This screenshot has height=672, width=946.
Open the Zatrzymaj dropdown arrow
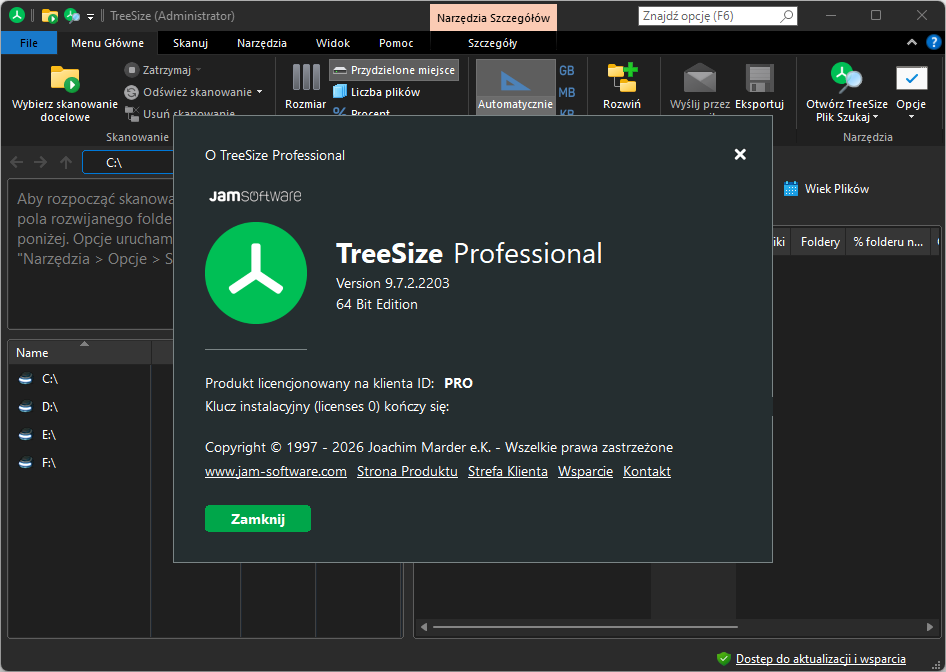tap(198, 70)
